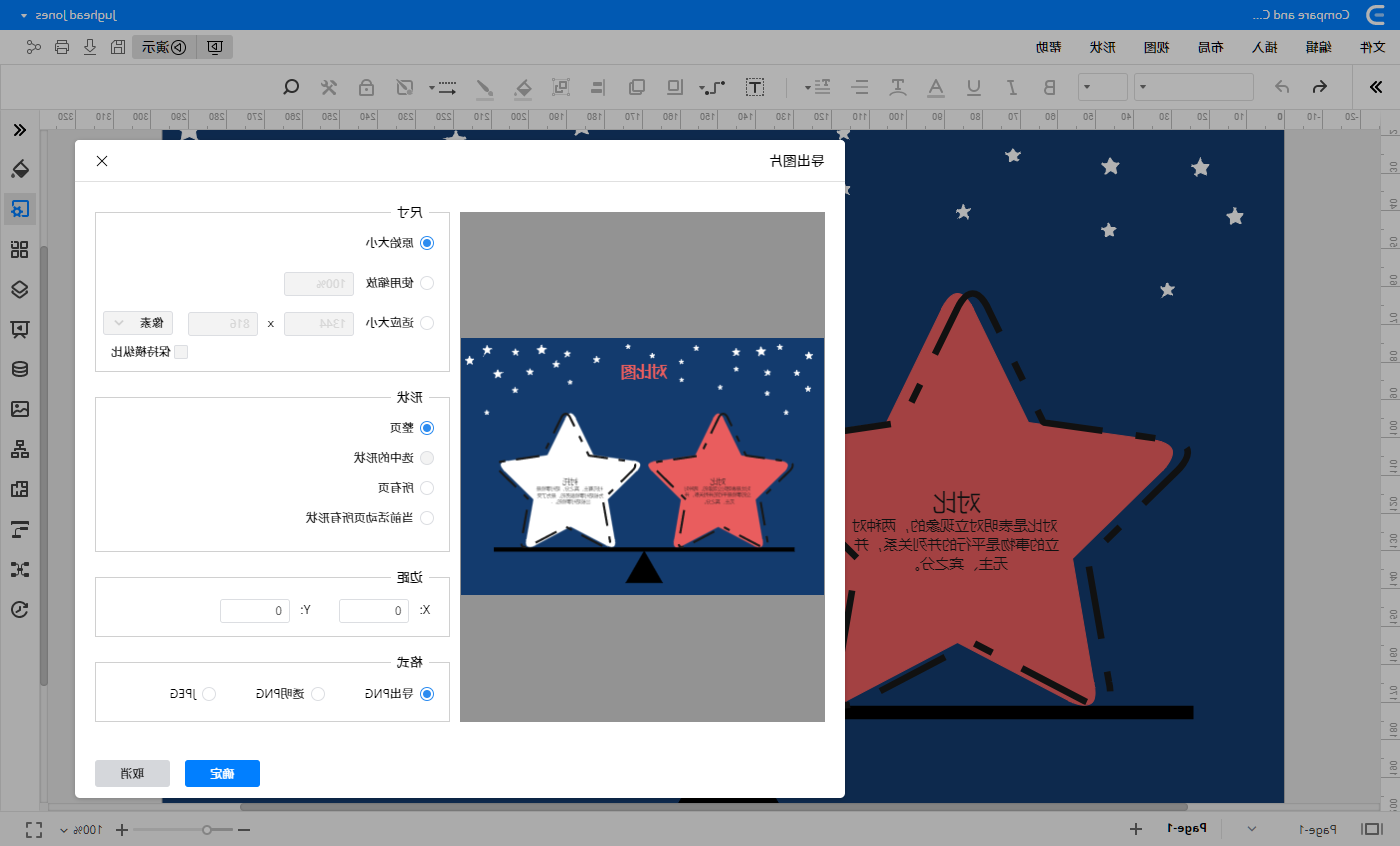The height and width of the screenshot is (846, 1400).
Task: Toggle italic formatting with the I icon
Action: [x=1012, y=87]
